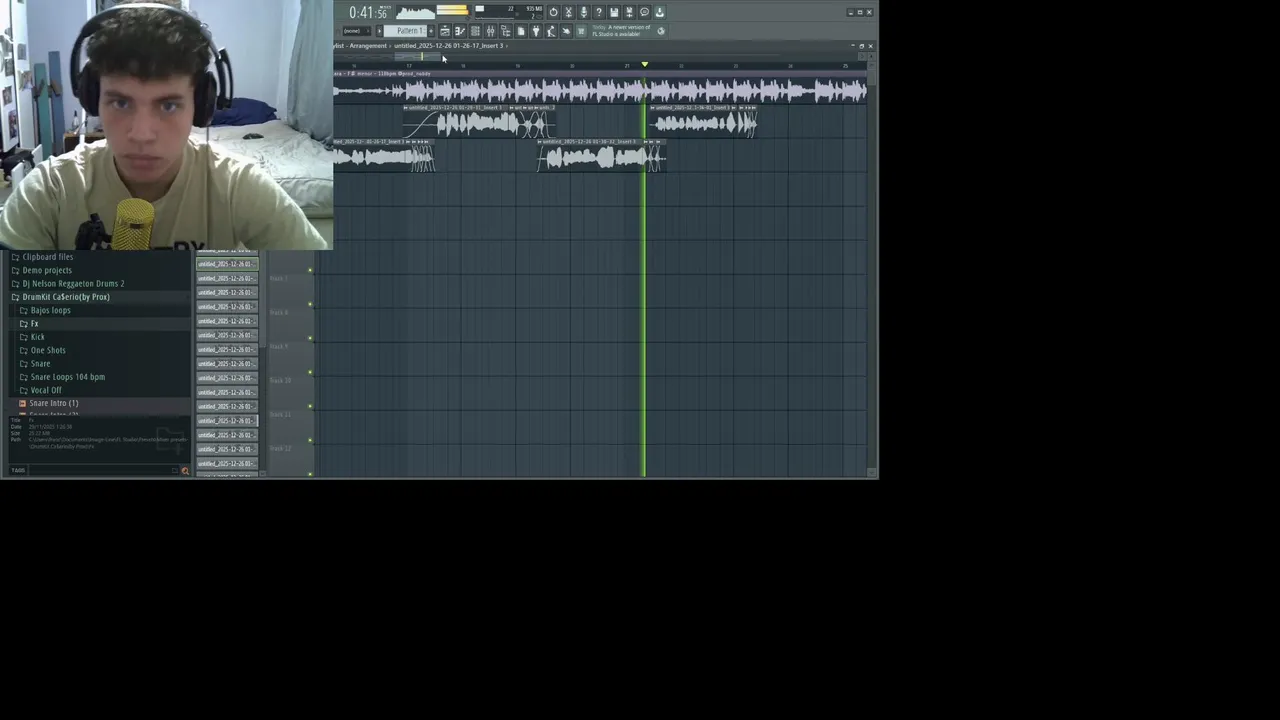Click the Track 9 label
The width and height of the screenshot is (1280, 720).
pos(279,346)
